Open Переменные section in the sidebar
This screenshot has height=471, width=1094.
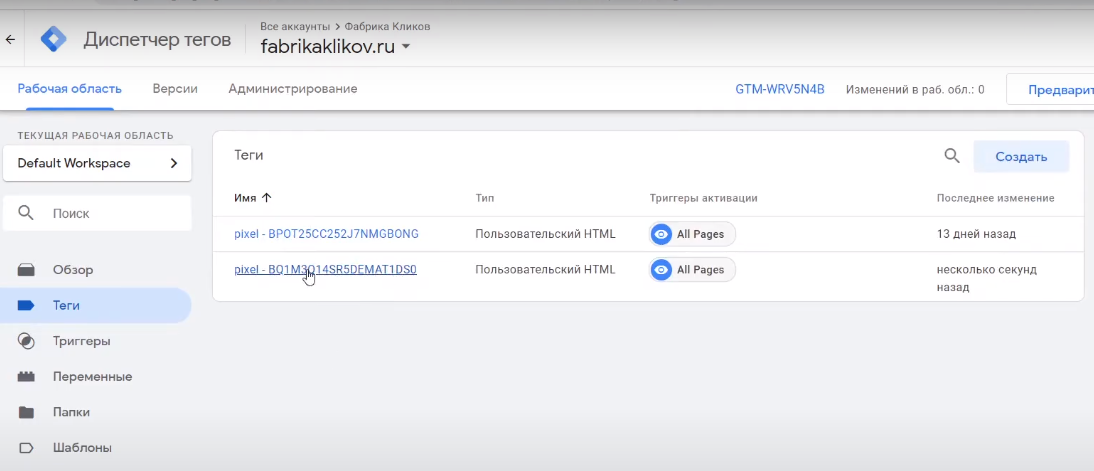click(x=91, y=377)
